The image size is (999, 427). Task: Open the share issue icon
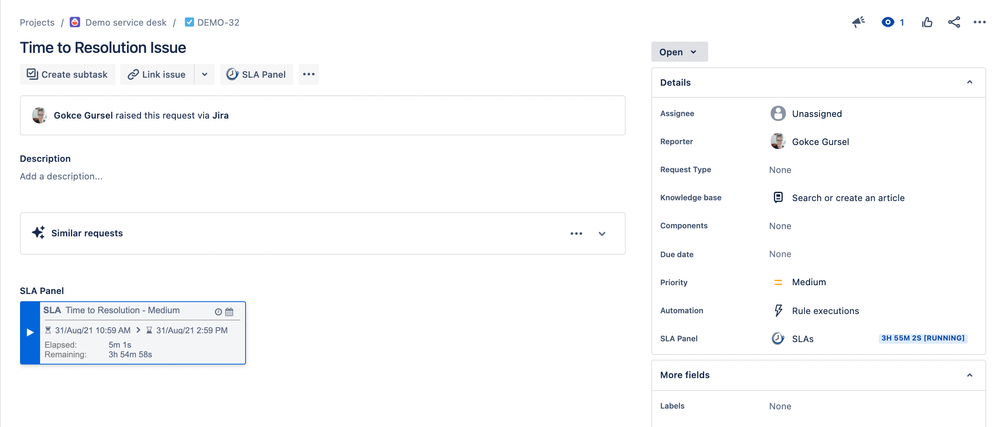954,22
